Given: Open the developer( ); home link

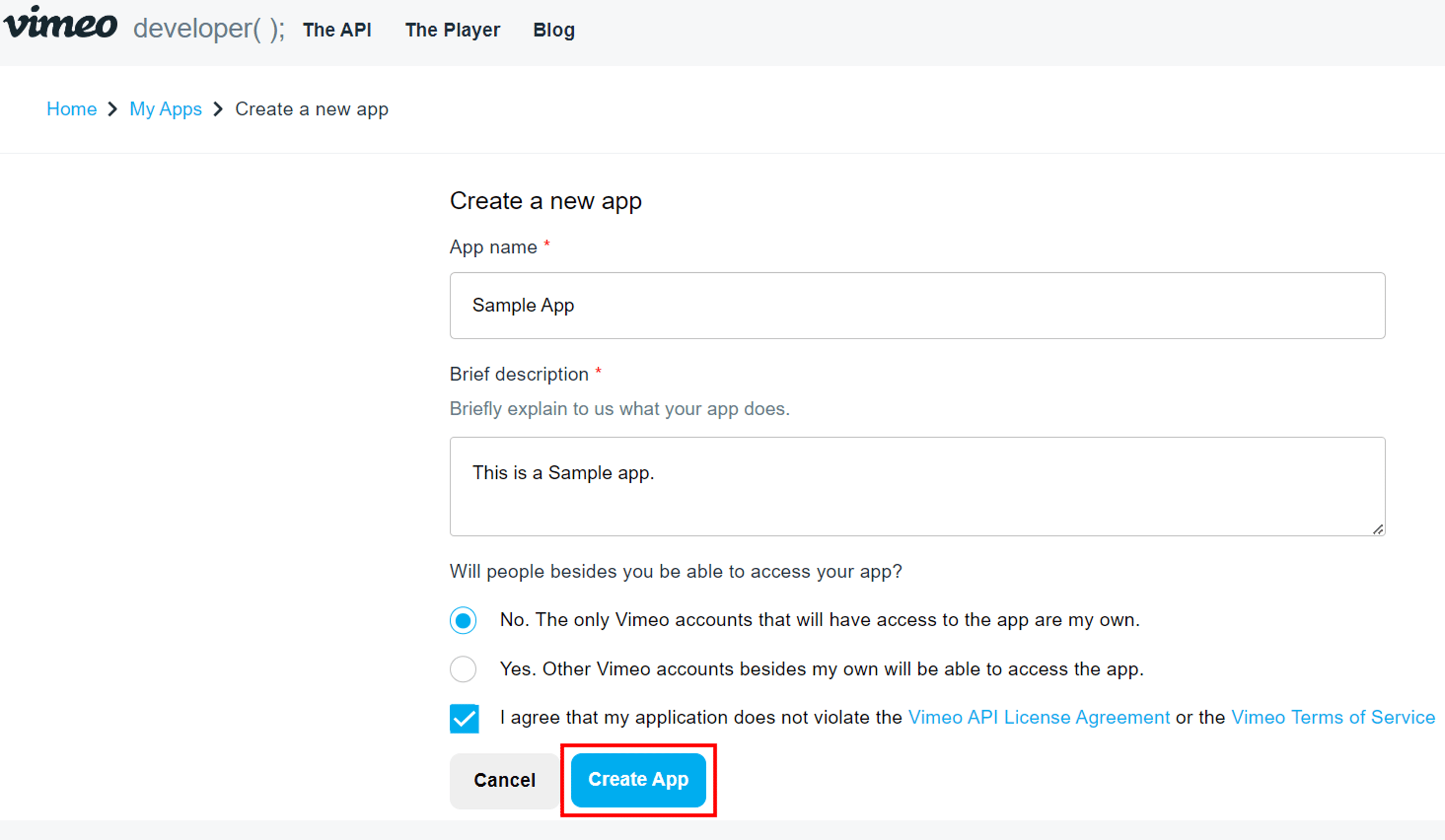Looking at the screenshot, I should 209,29.
